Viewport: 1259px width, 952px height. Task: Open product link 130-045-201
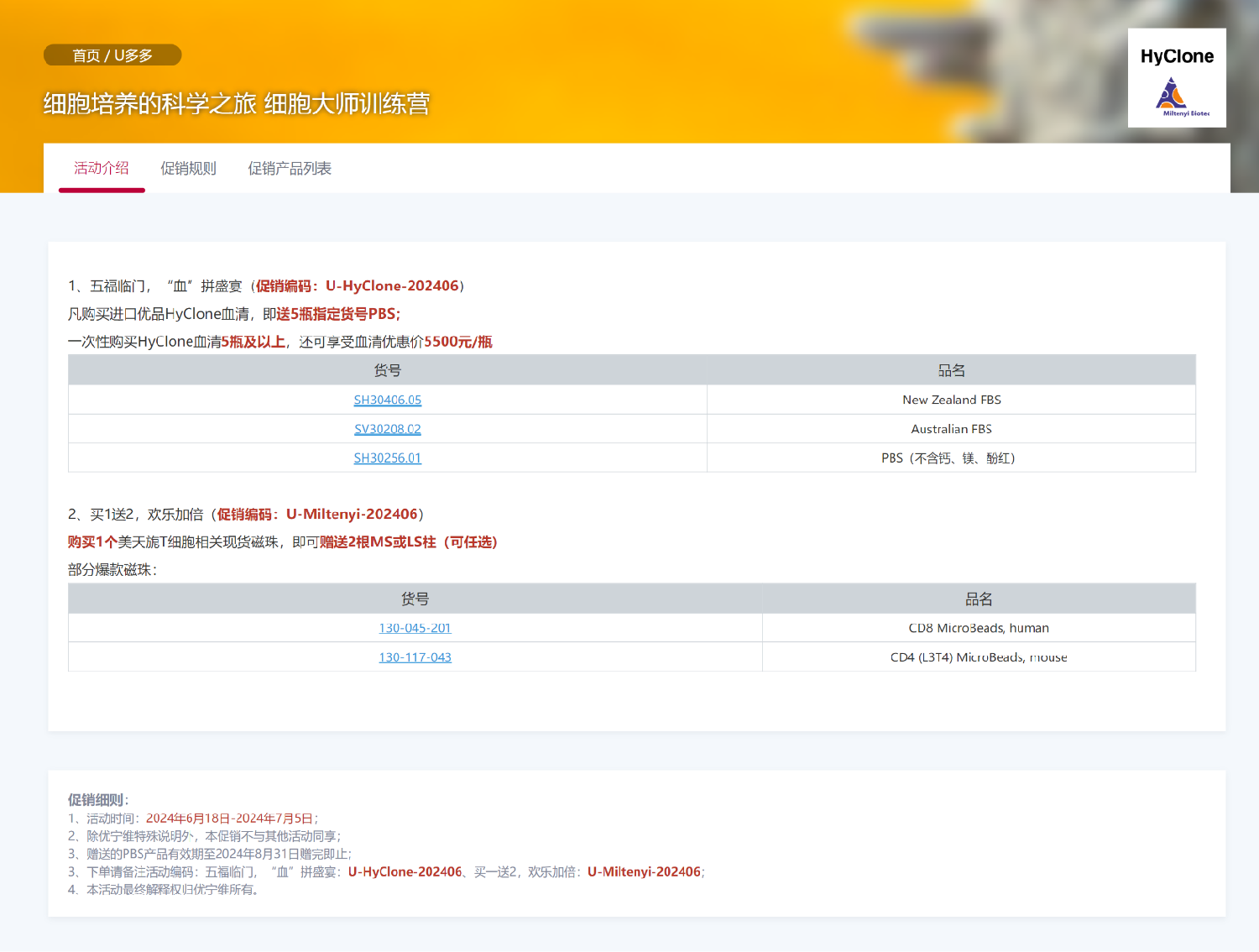415,628
